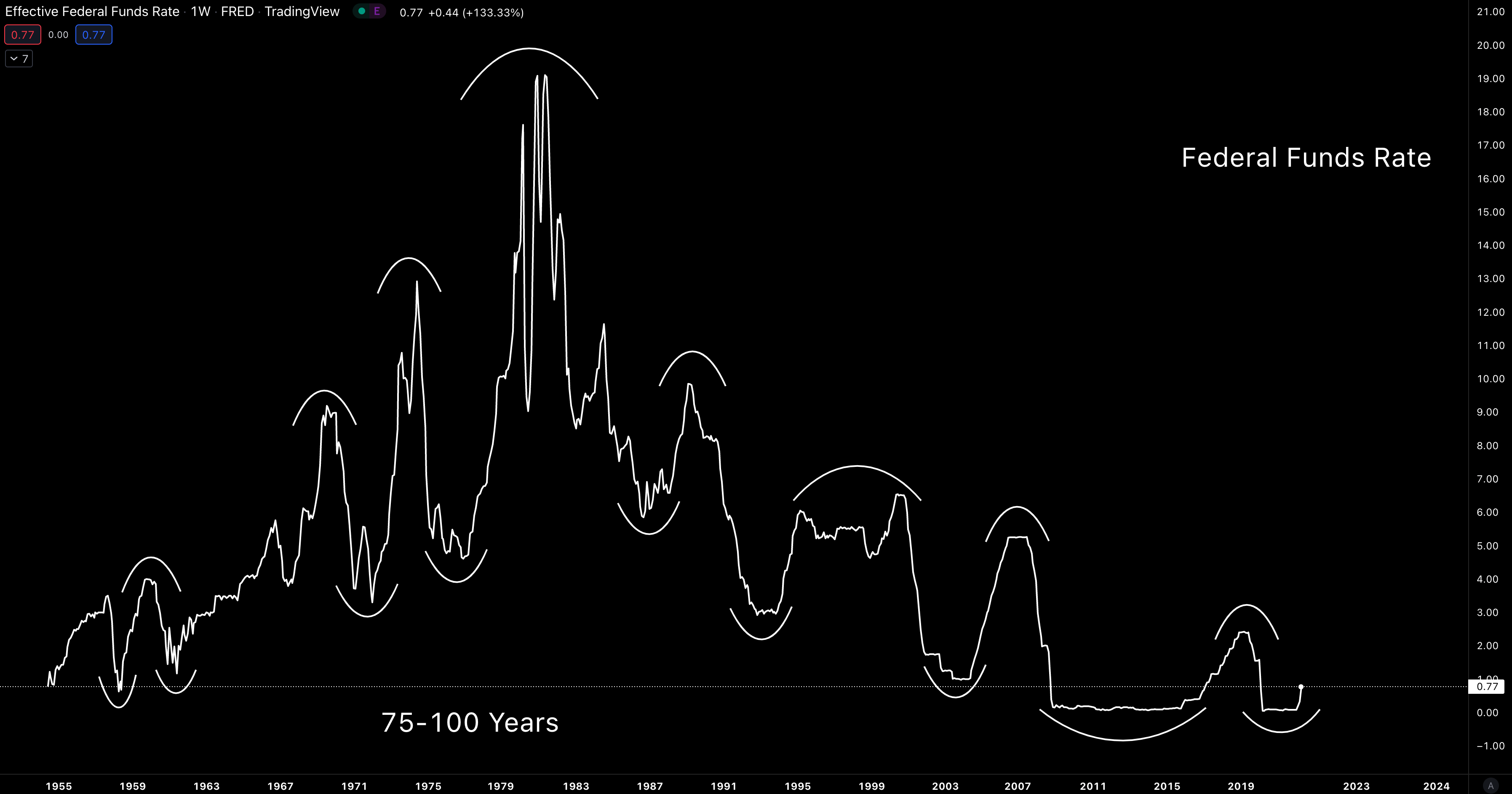
Task: Click the purple E data indicator
Action: [377, 11]
